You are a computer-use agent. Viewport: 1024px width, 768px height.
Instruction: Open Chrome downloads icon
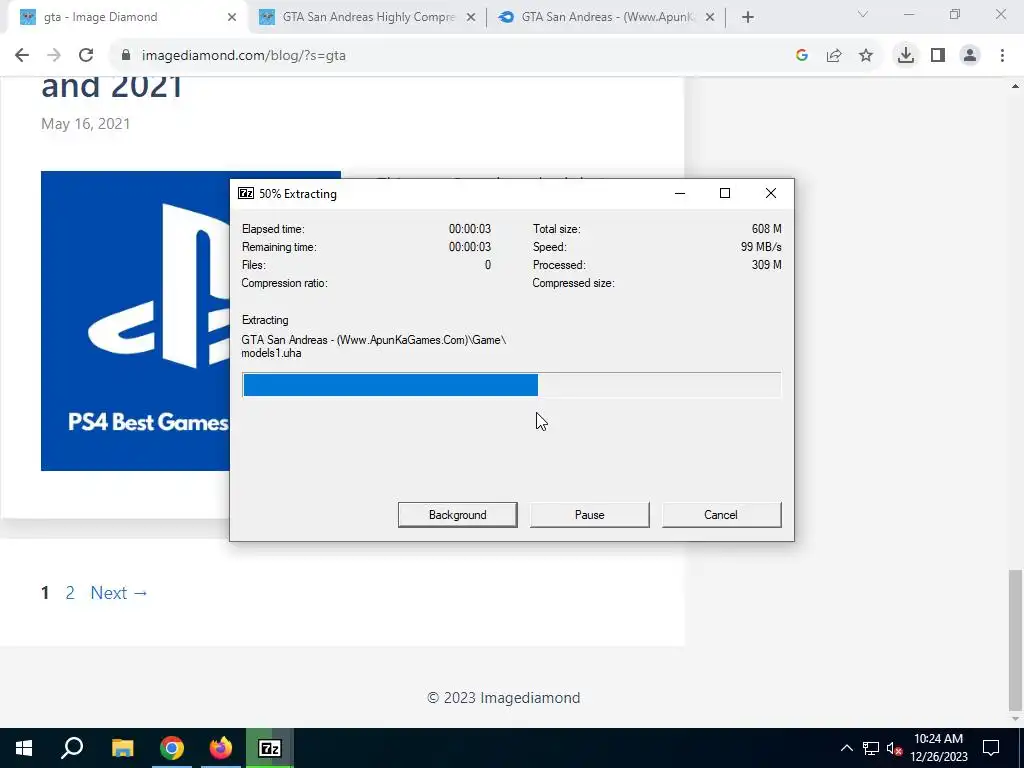click(x=906, y=56)
